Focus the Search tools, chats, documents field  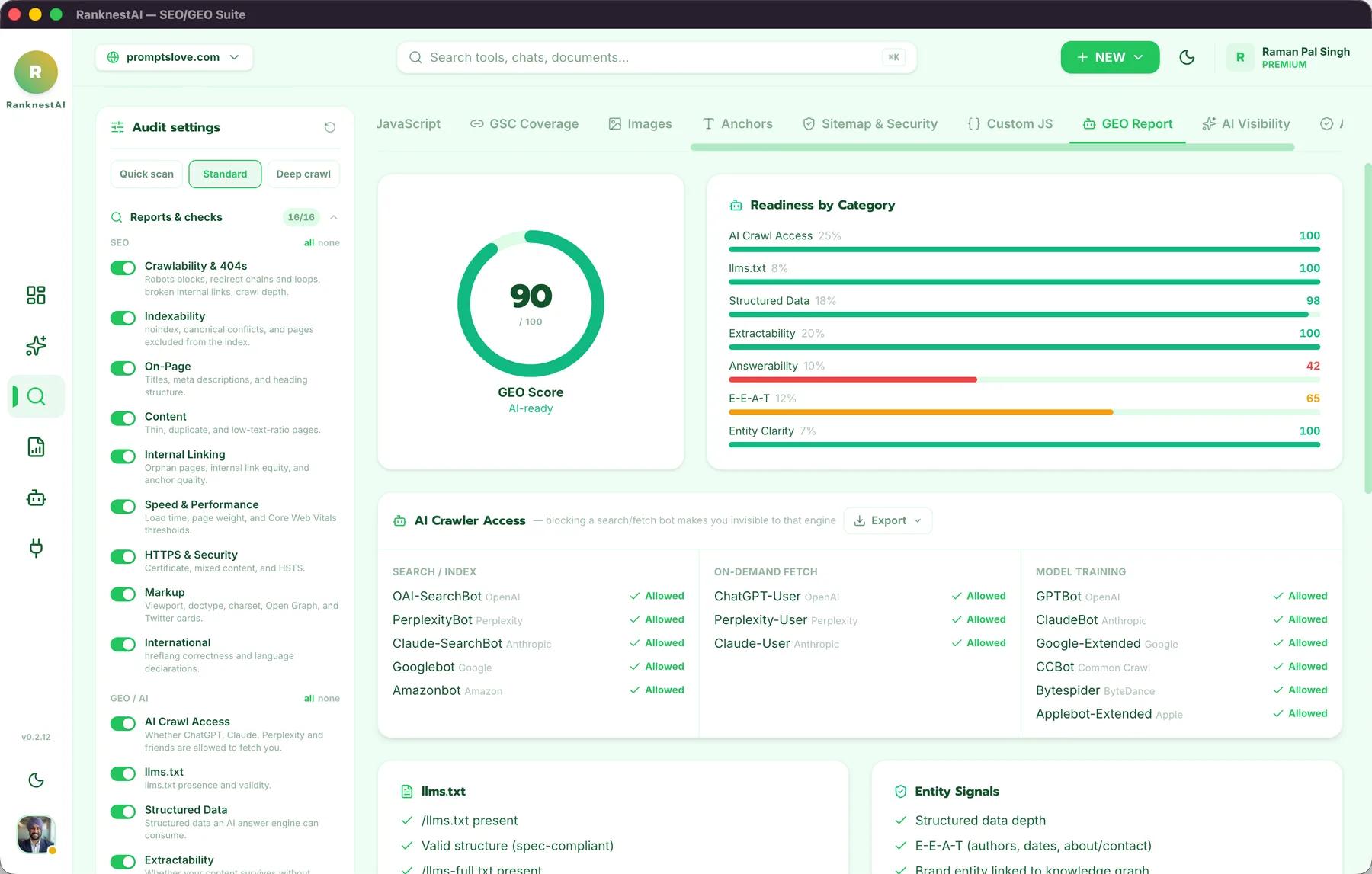656,57
